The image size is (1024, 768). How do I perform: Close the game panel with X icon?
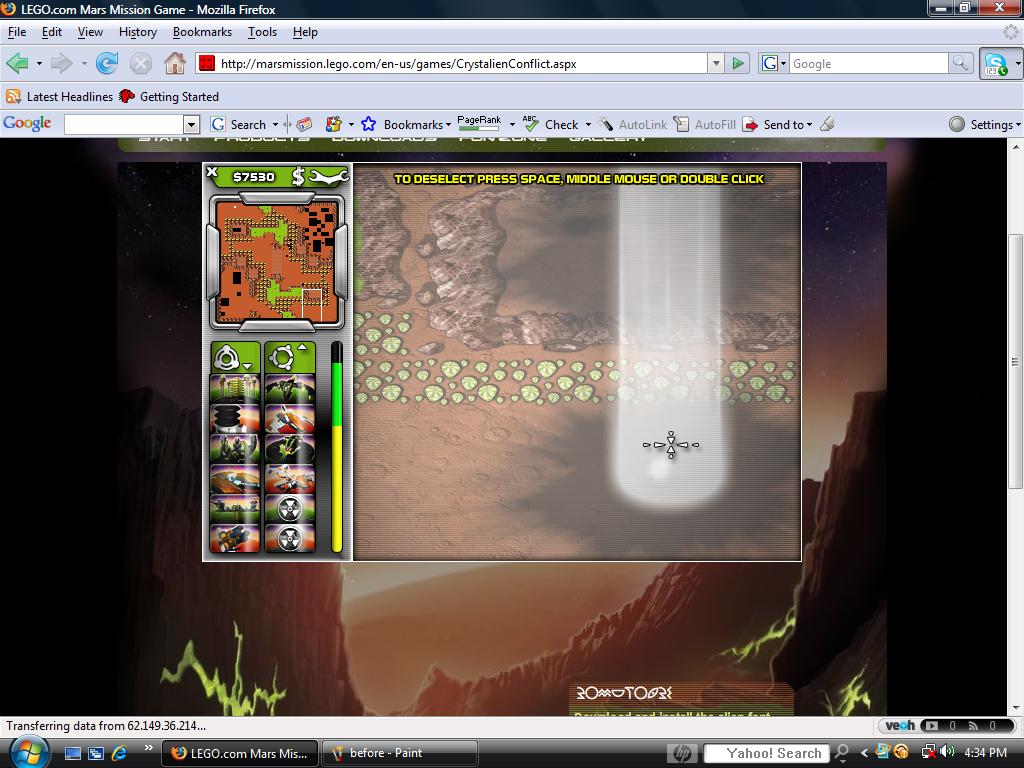pyautogui.click(x=212, y=172)
